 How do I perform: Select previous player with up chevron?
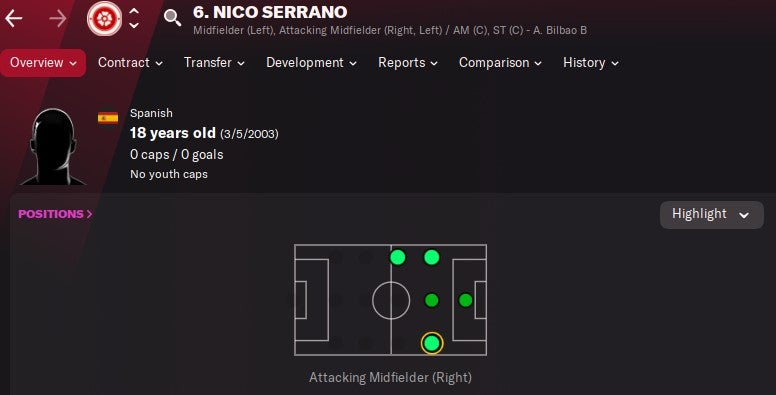[x=134, y=11]
